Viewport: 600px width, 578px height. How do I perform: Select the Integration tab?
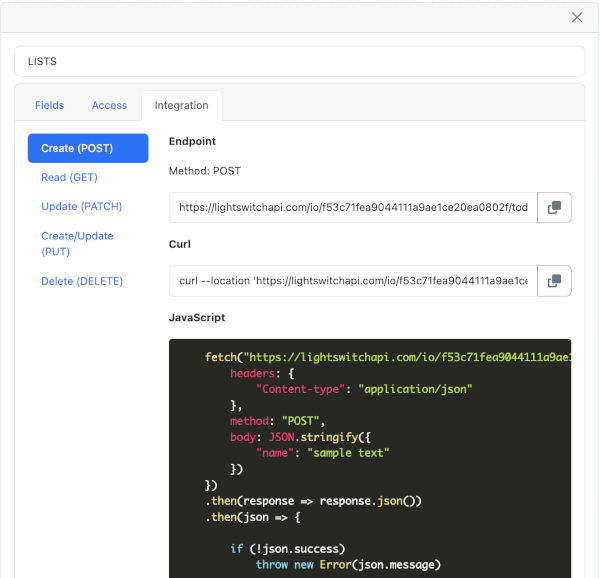pos(181,105)
